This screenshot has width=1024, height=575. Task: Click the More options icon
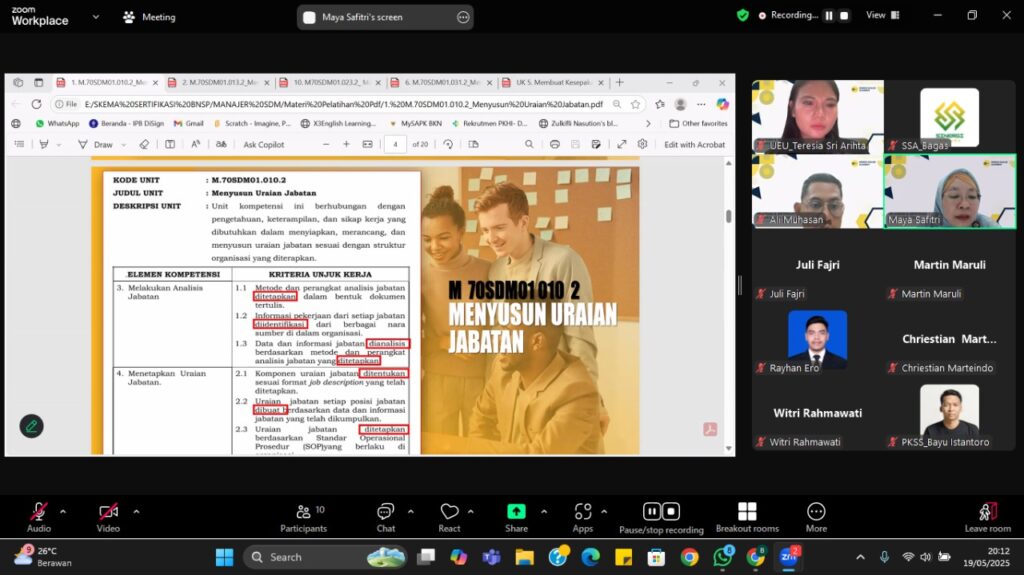pos(816,516)
